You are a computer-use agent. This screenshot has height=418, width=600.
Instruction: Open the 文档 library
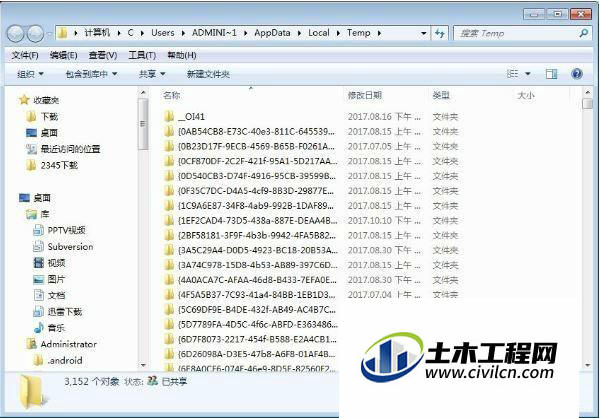click(56, 296)
